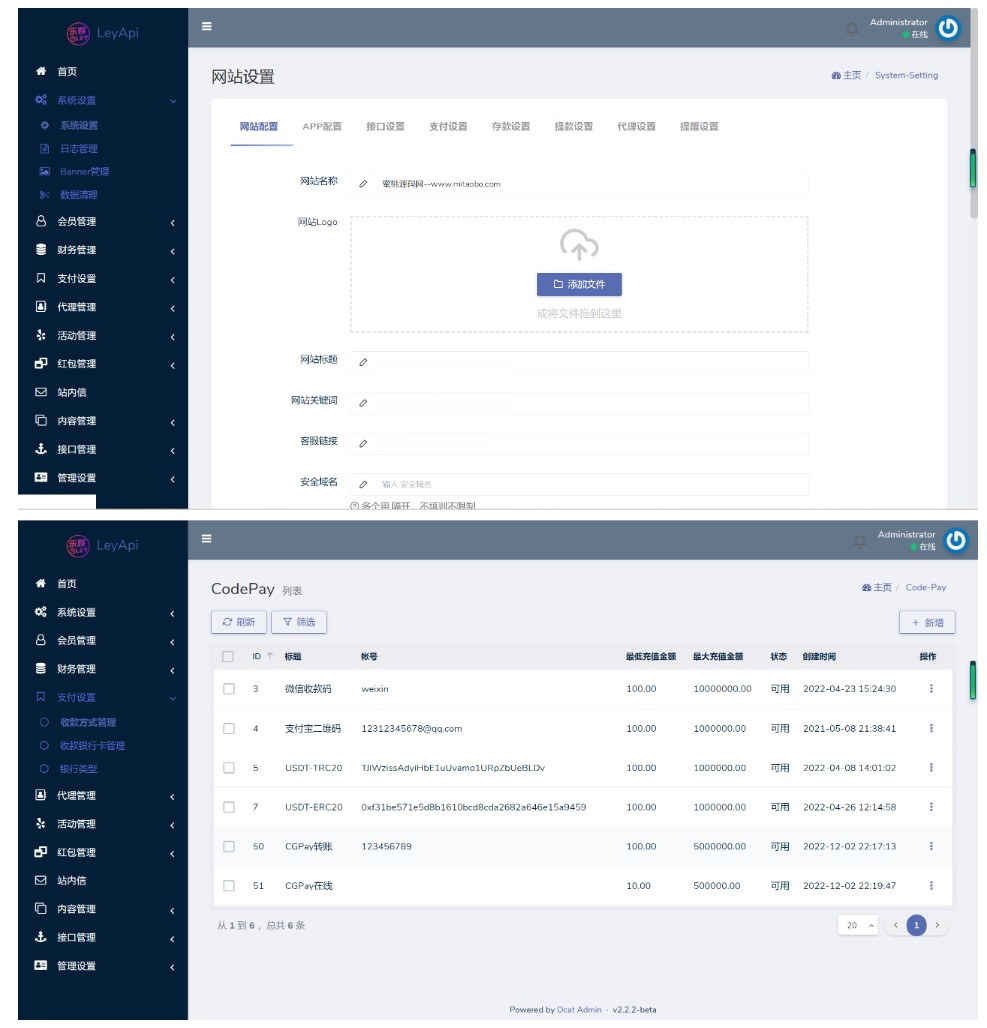Click into the 安全域名 input field
This screenshot has height=1028, width=987.
coord(590,484)
